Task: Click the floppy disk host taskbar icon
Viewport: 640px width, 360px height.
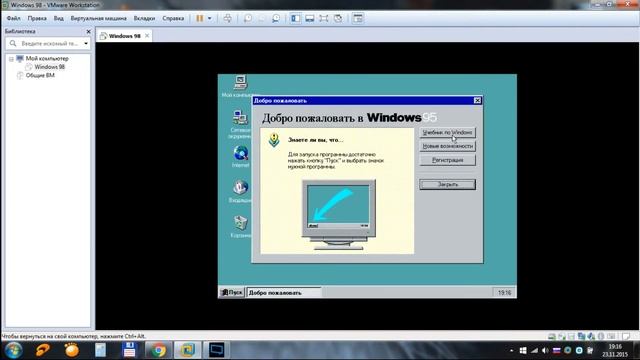Action: click(x=129, y=350)
